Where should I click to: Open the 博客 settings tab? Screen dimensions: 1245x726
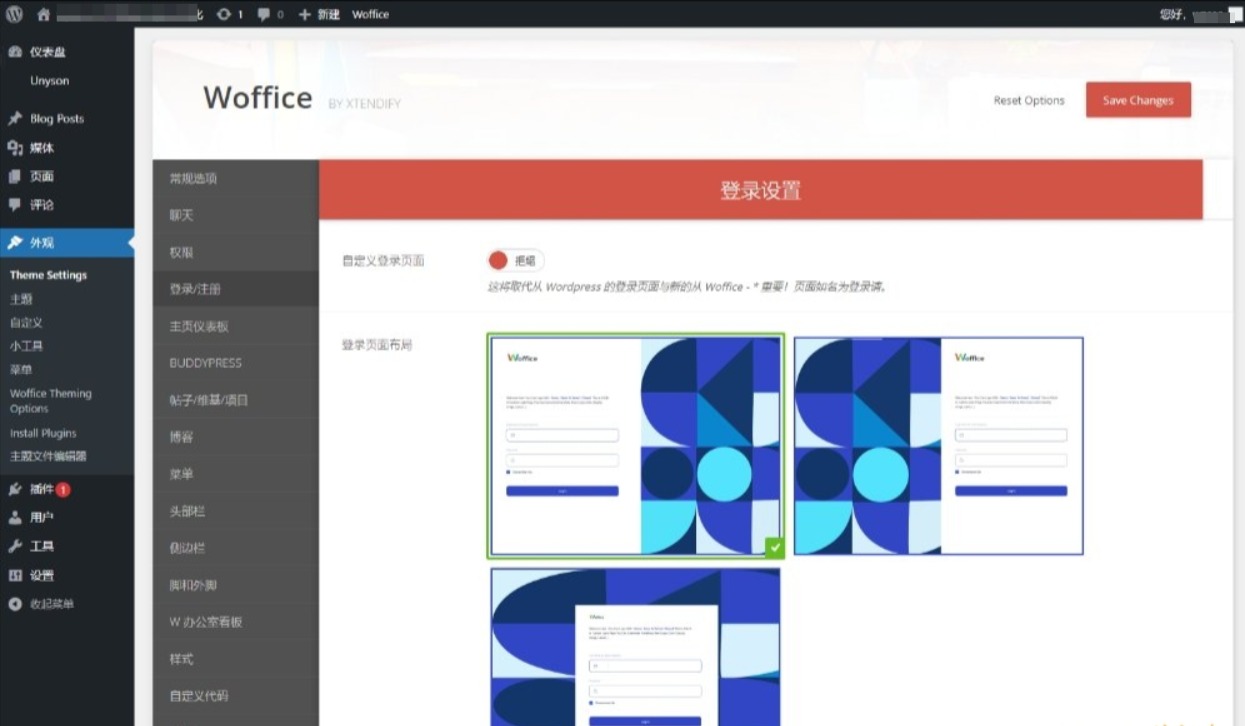click(x=236, y=437)
